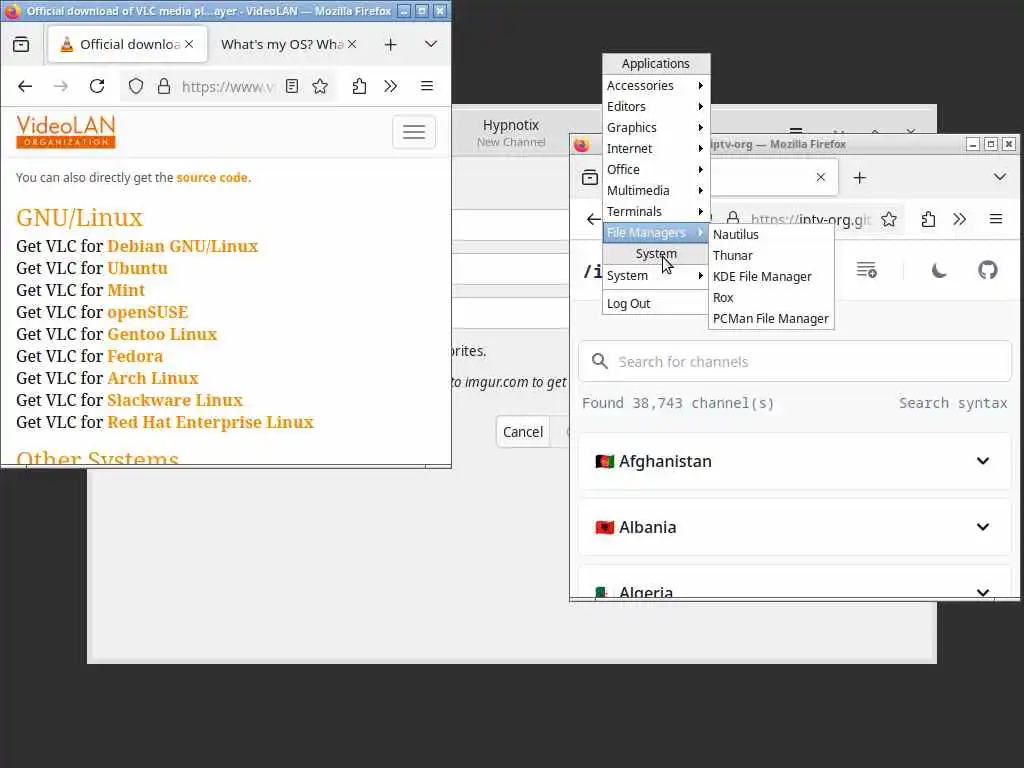Screen dimensions: 1024x768
Task: Open the Slackware Linux download link
Action: pos(175,400)
